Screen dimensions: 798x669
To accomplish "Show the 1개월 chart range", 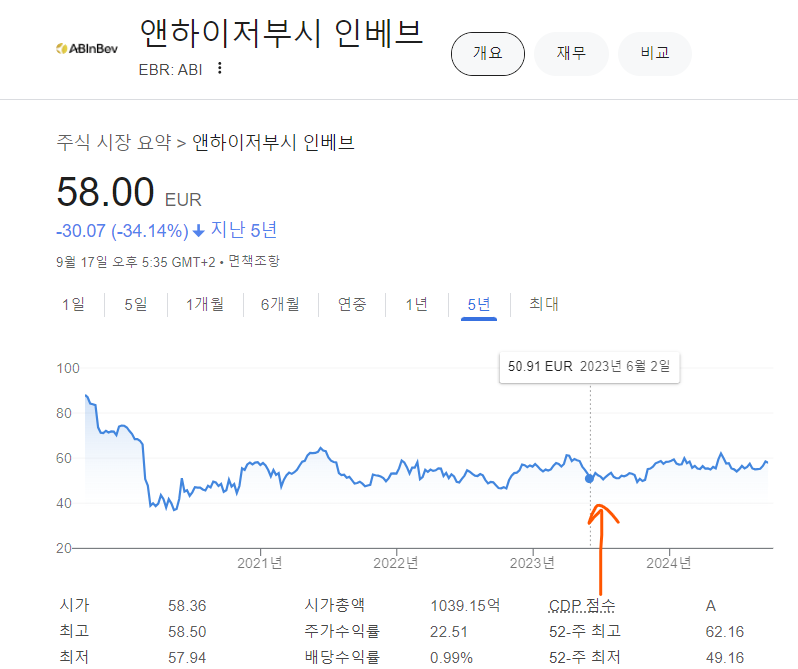I will (205, 304).
